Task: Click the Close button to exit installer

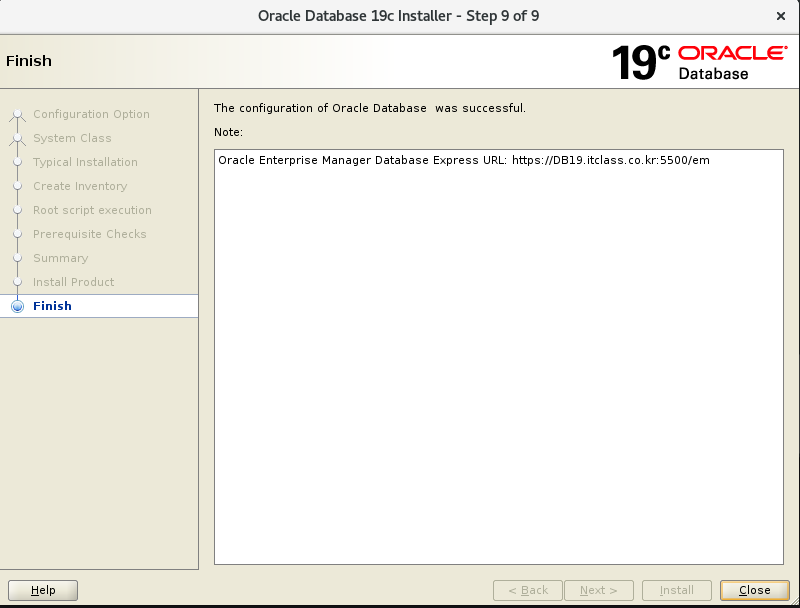Action: pyautogui.click(x=755, y=590)
